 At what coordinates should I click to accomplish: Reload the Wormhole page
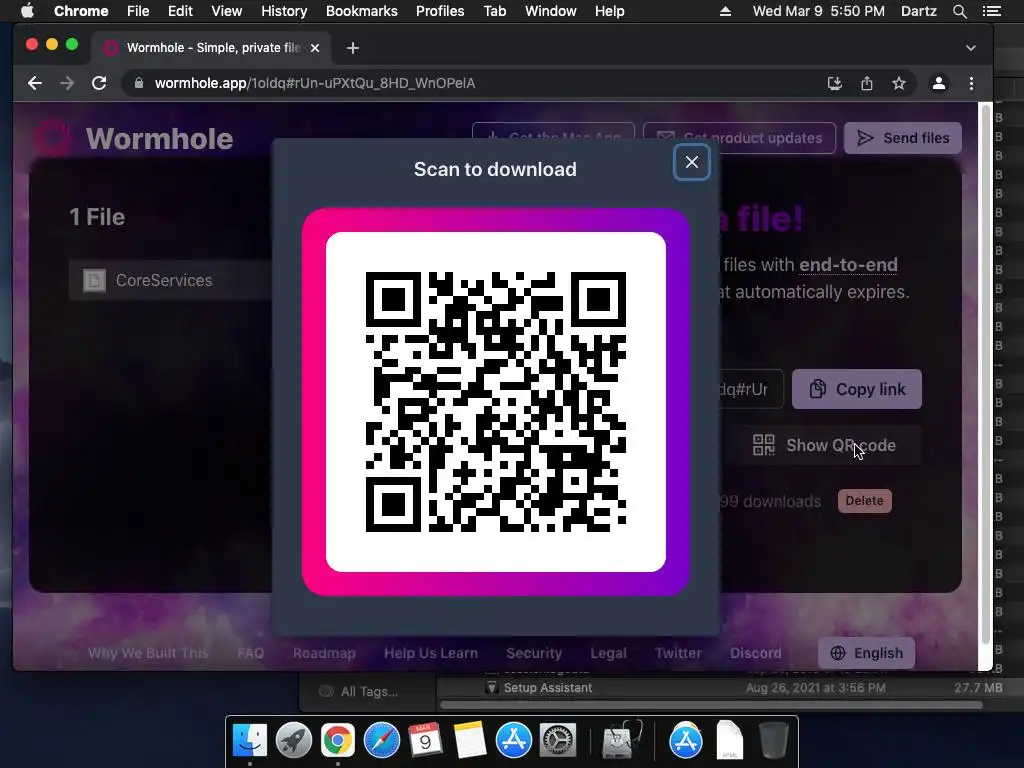[99, 83]
